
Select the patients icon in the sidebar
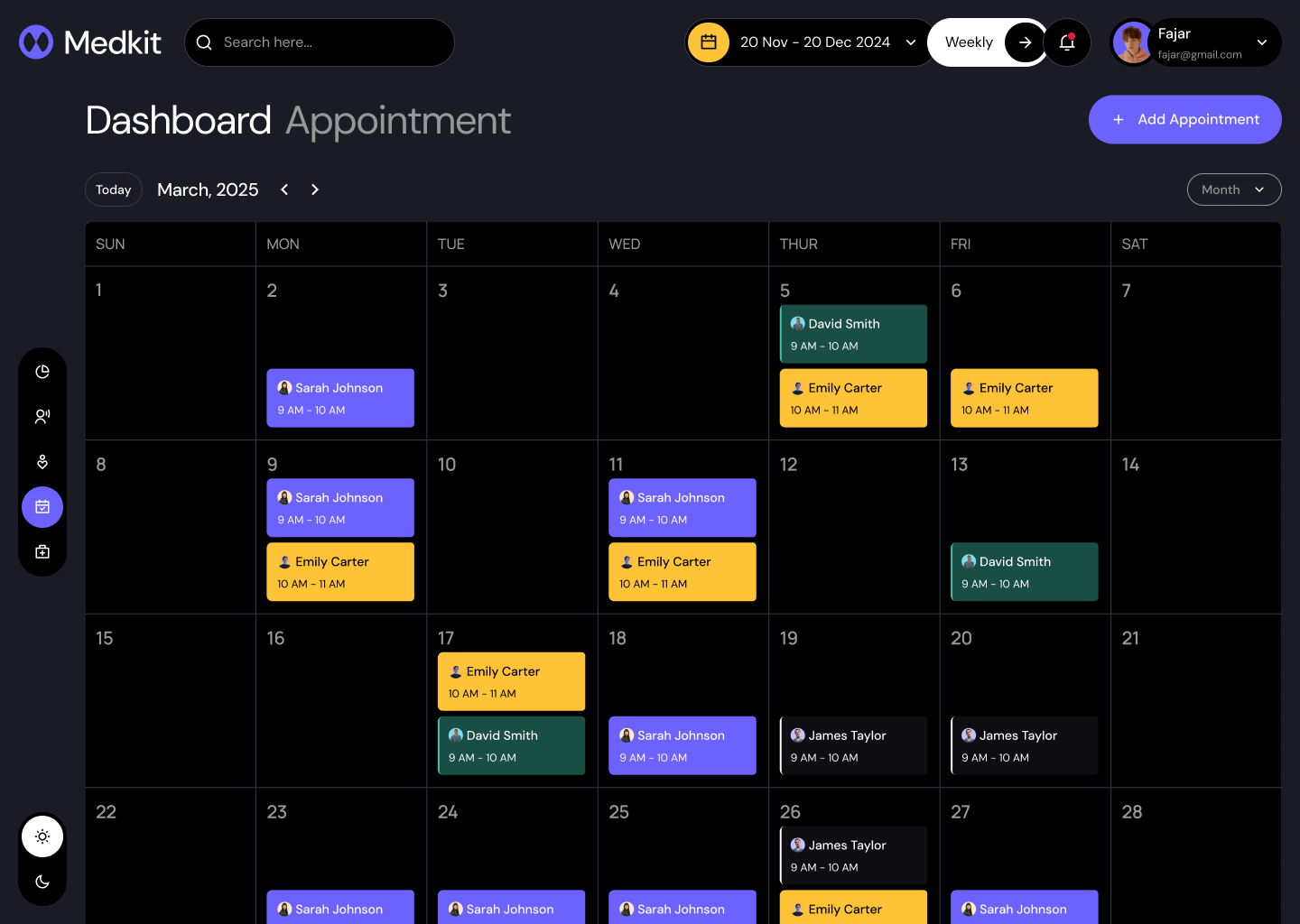(x=42, y=416)
